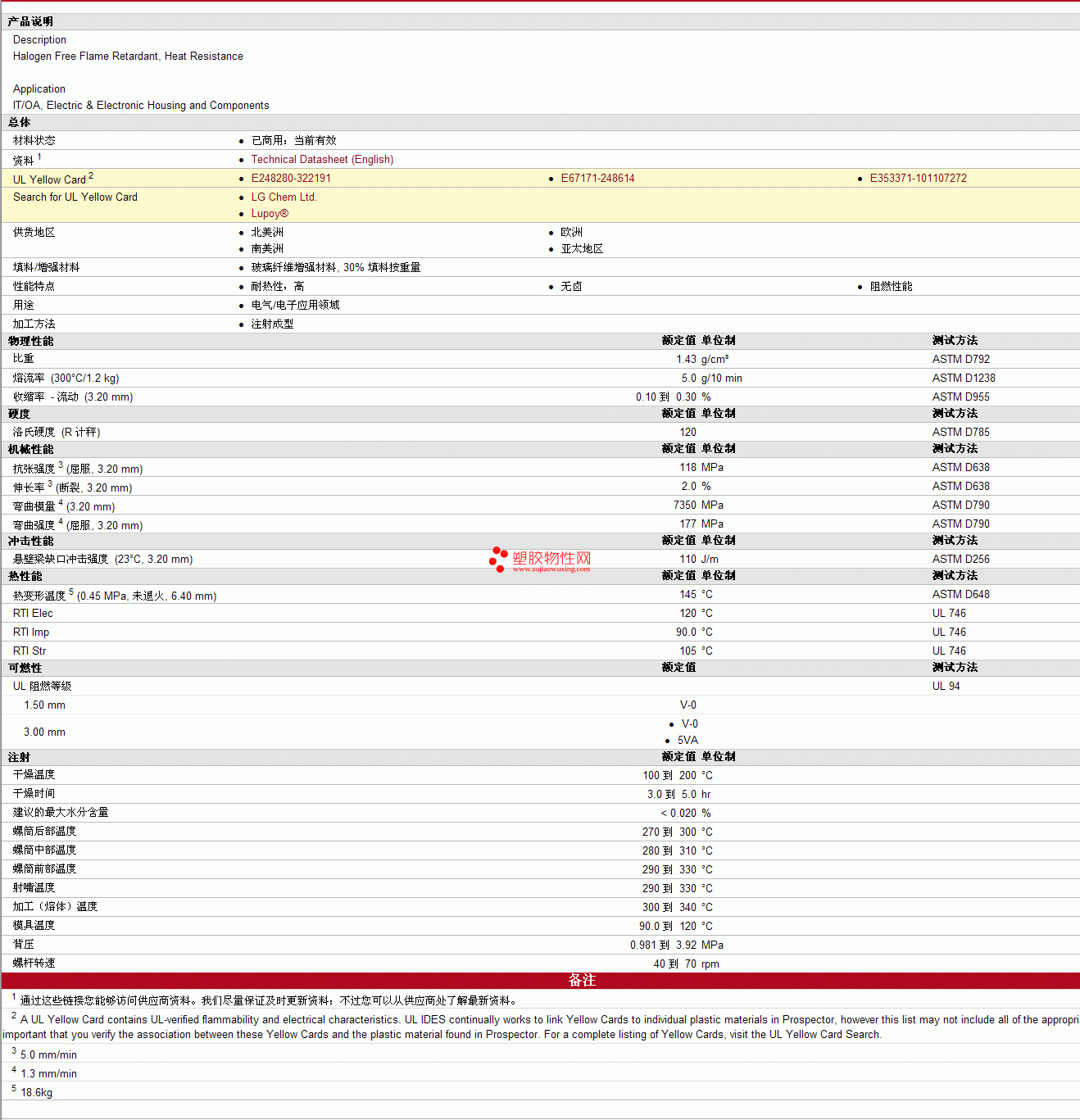Screen dimensions: 1080x1120
Task: Click the 弯曲模量 value 7350 MPa
Action: click(x=698, y=506)
